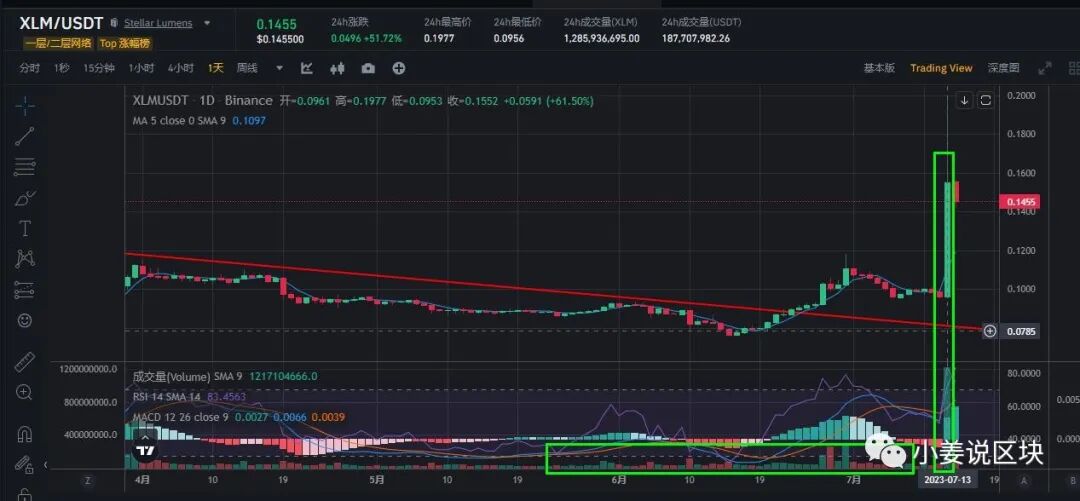Screen dimensions: 1080x501
Task: Click the reset chart view button
Action: [x=986, y=101]
